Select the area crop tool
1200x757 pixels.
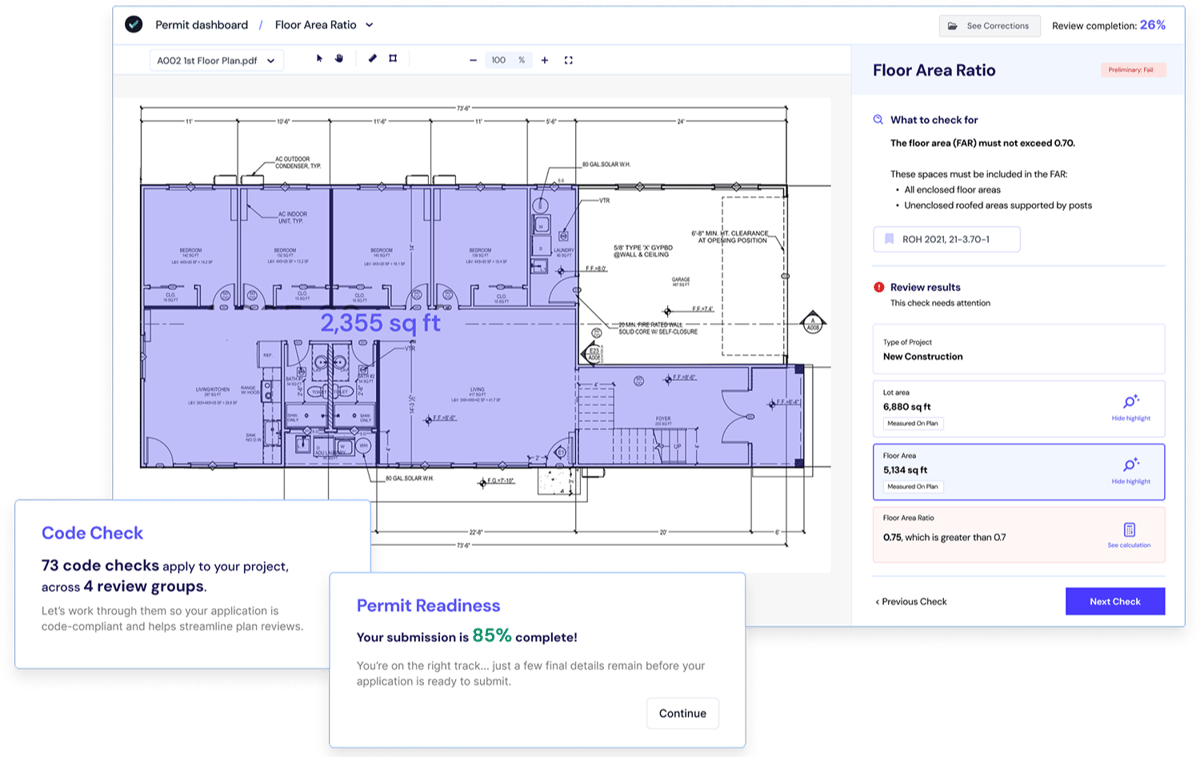click(x=393, y=59)
